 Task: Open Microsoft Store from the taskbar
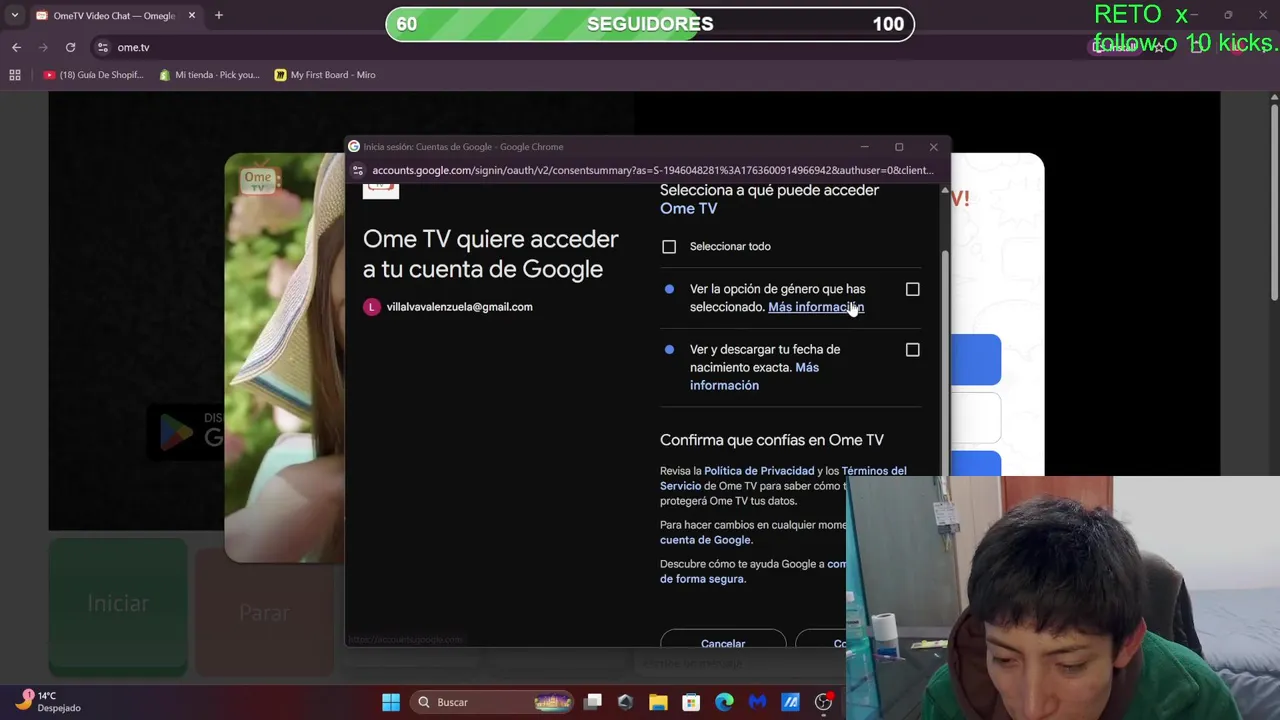691,702
